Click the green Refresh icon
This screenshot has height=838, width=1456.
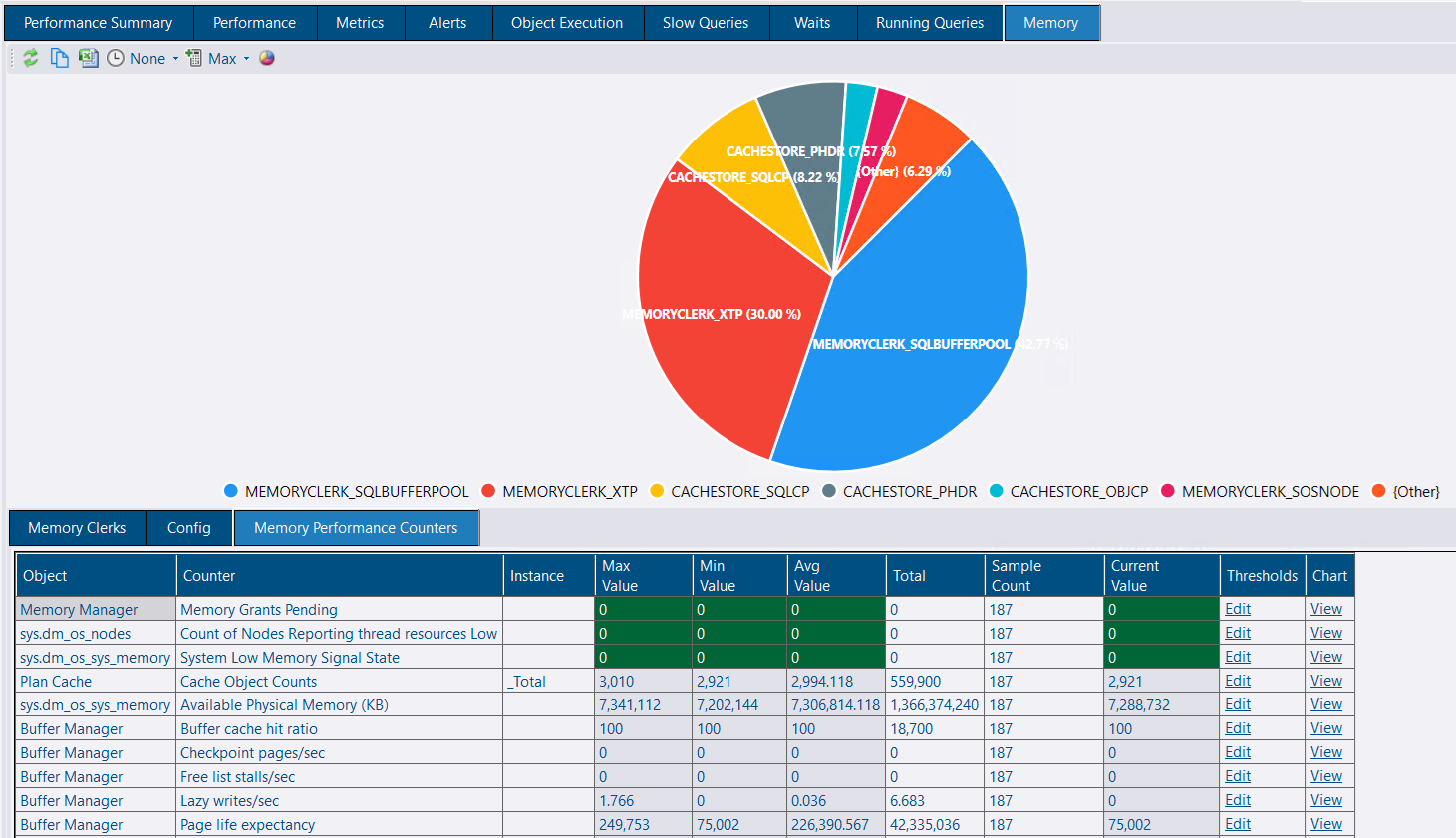pos(31,58)
